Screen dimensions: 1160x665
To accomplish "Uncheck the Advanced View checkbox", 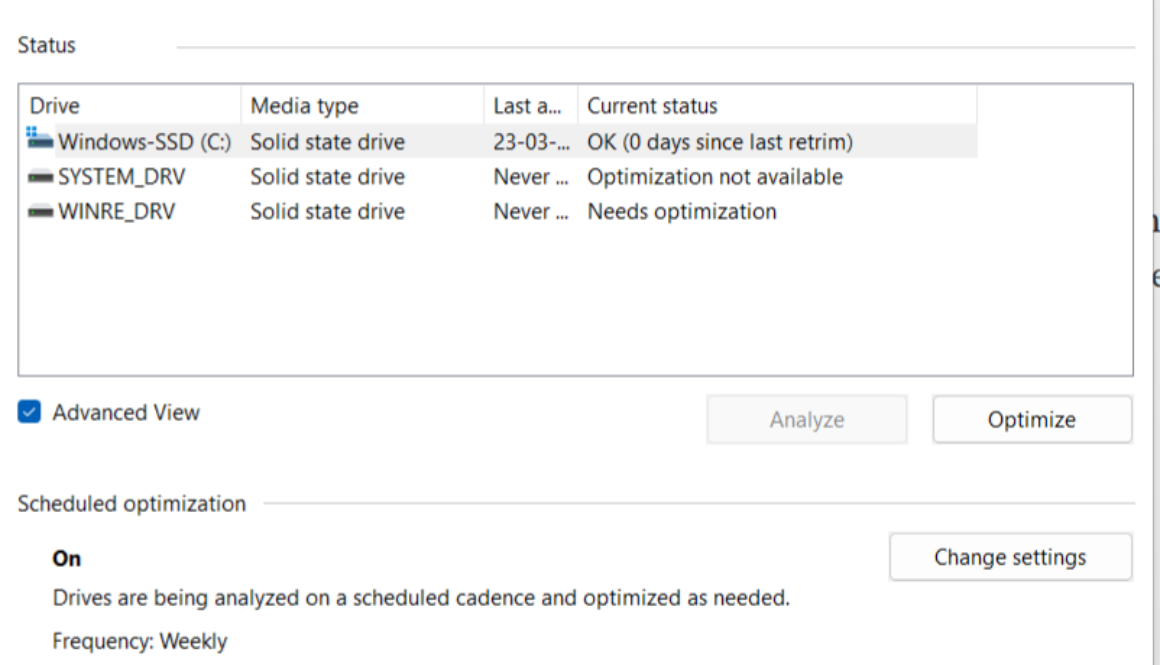I will pos(30,412).
